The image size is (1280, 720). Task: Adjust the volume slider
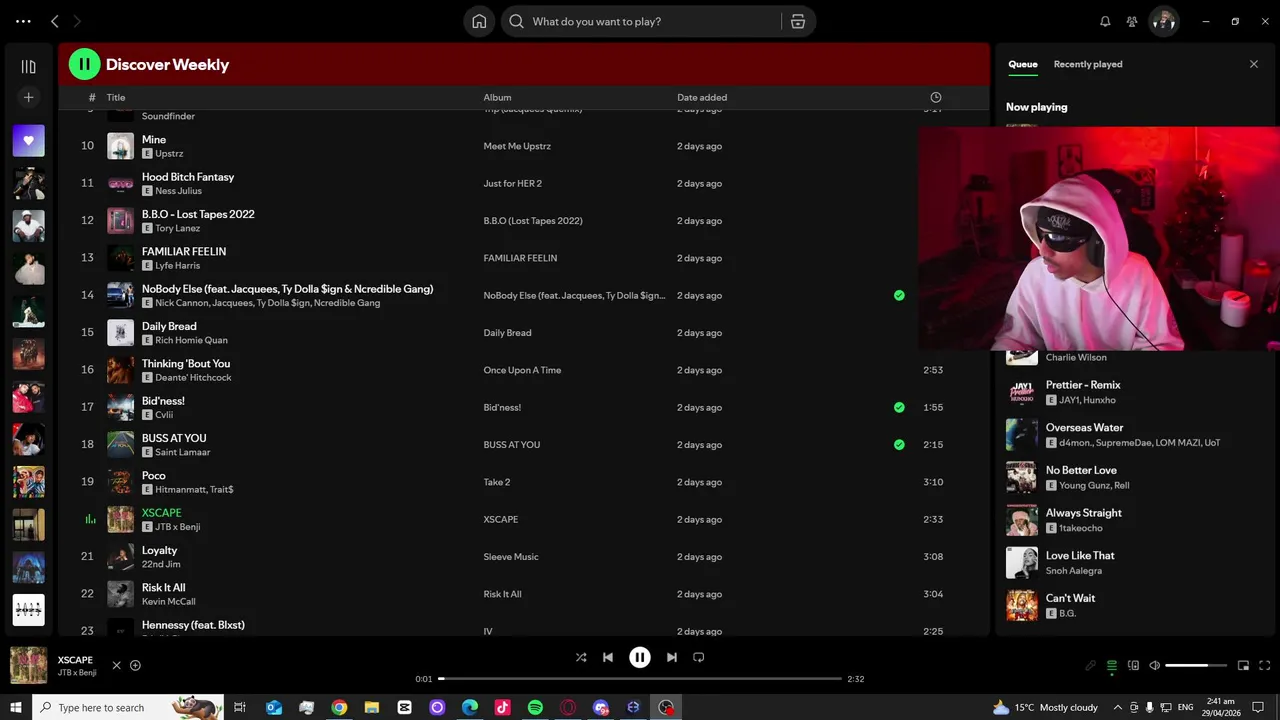coord(1196,665)
